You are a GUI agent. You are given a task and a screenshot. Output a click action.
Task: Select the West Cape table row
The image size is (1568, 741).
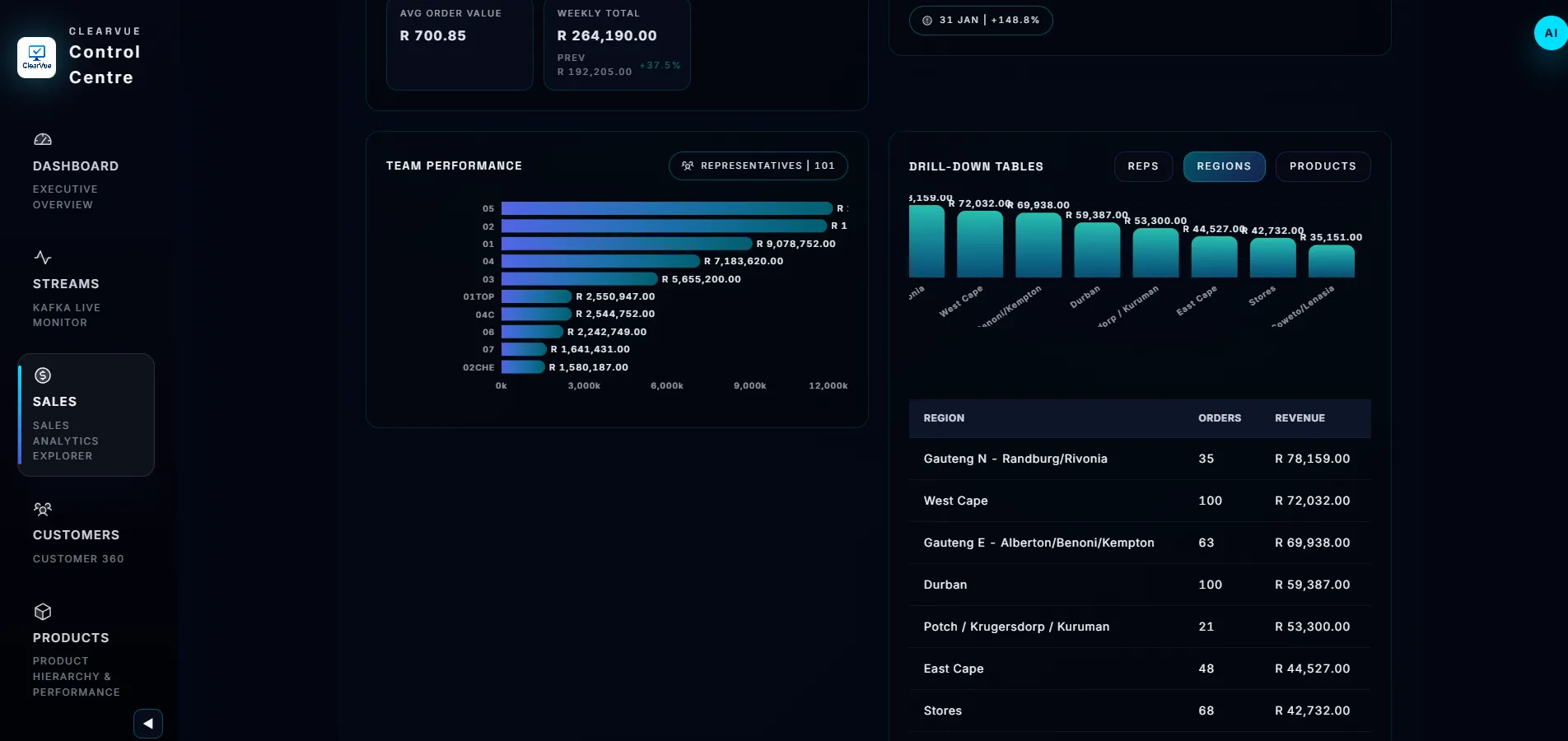(x=1140, y=501)
